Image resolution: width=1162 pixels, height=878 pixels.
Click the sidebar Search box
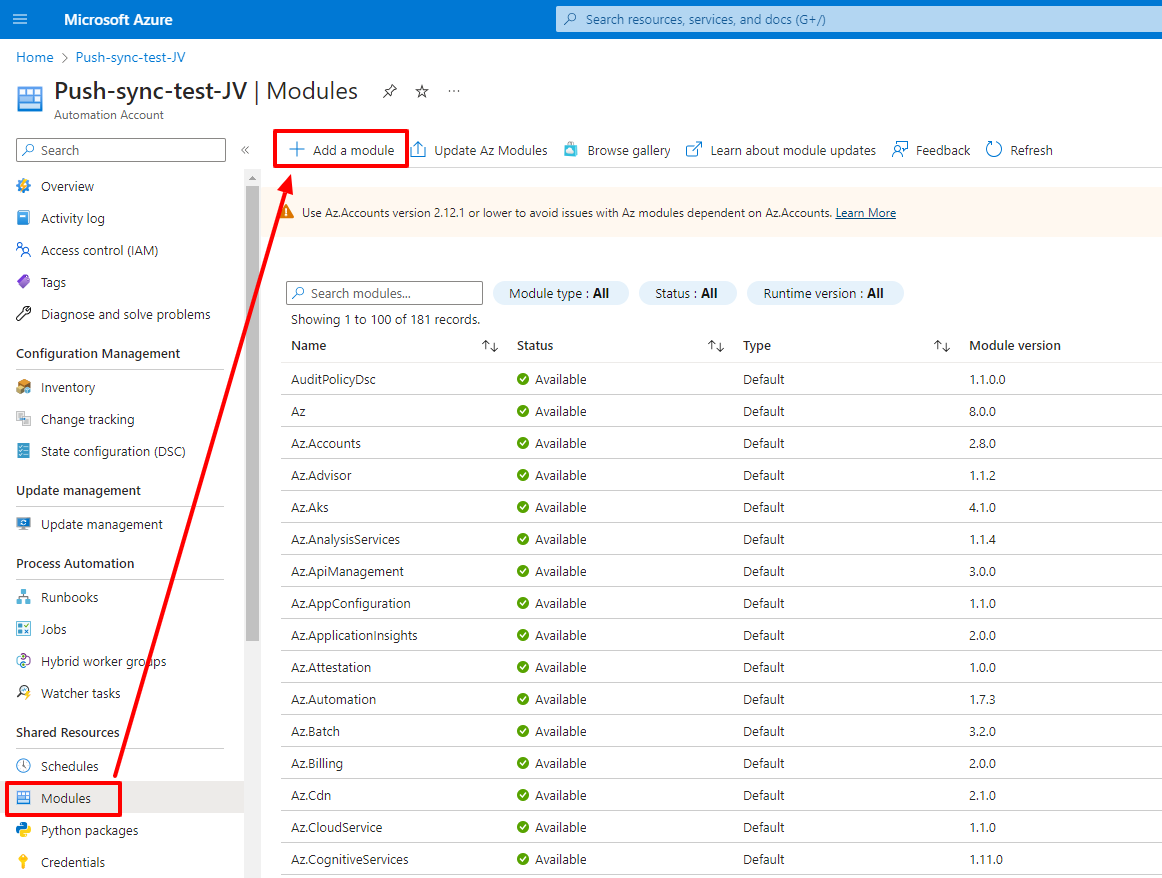coord(121,150)
